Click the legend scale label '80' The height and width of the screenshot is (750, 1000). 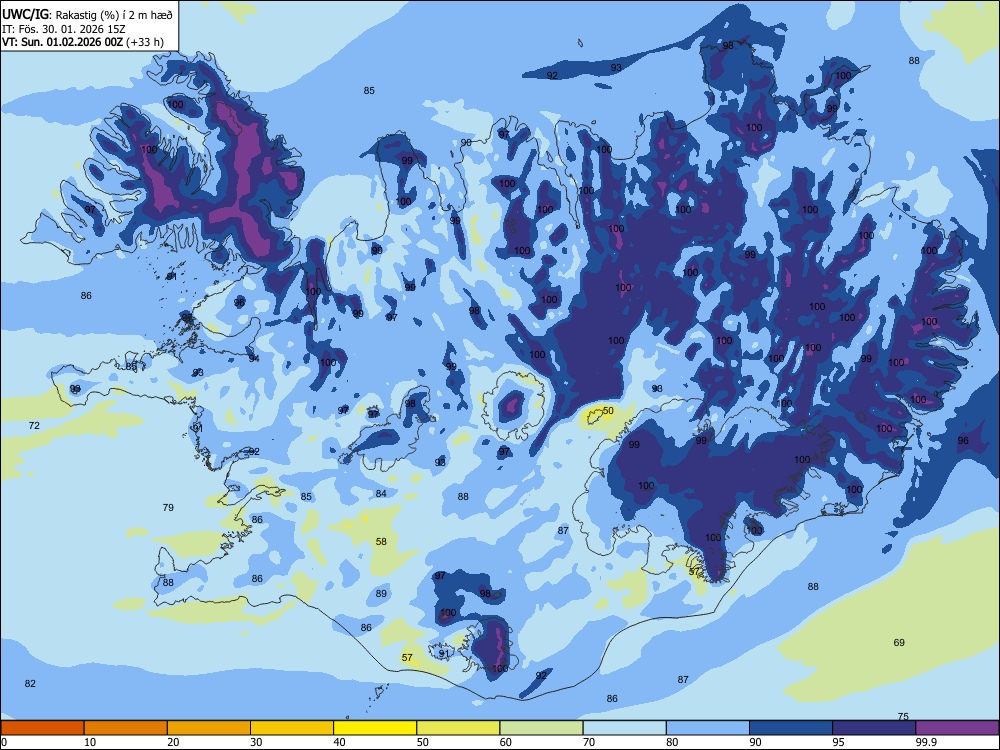672,742
